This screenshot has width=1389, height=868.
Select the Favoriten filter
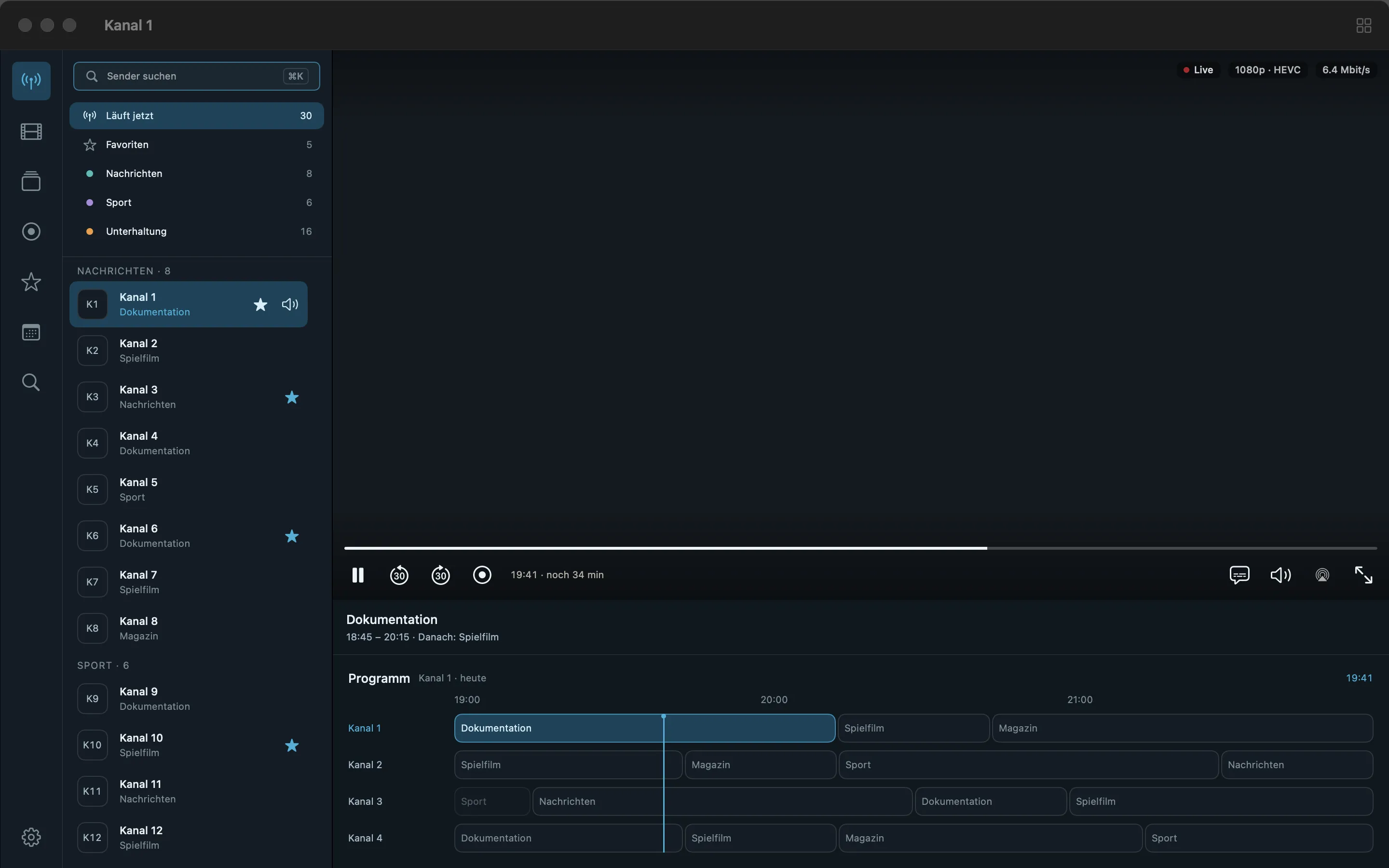pyautogui.click(x=196, y=145)
